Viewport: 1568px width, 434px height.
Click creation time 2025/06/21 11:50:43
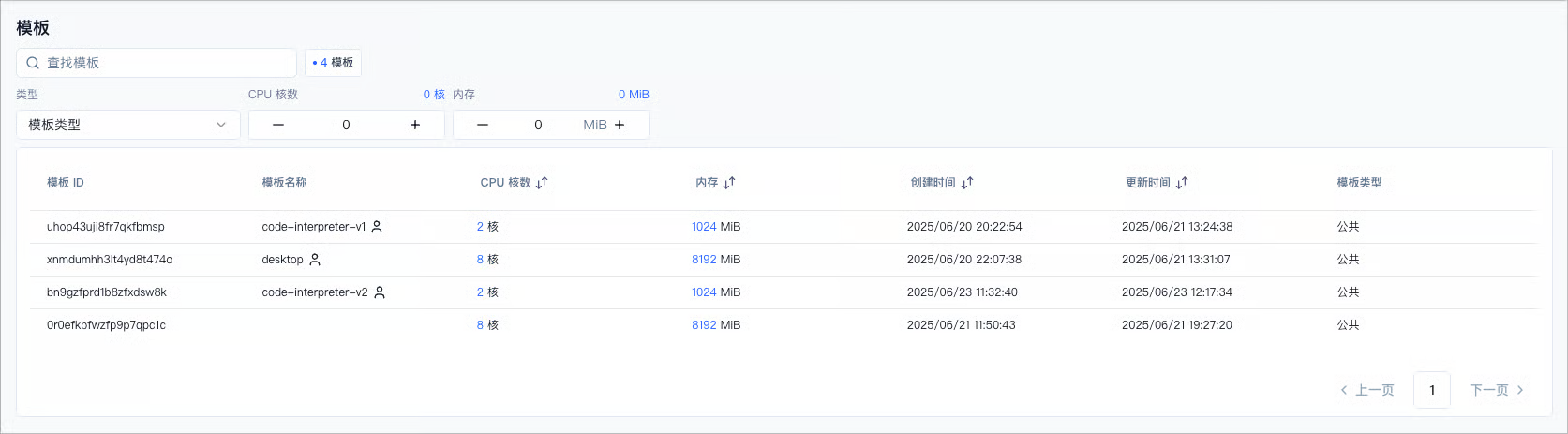[962, 325]
